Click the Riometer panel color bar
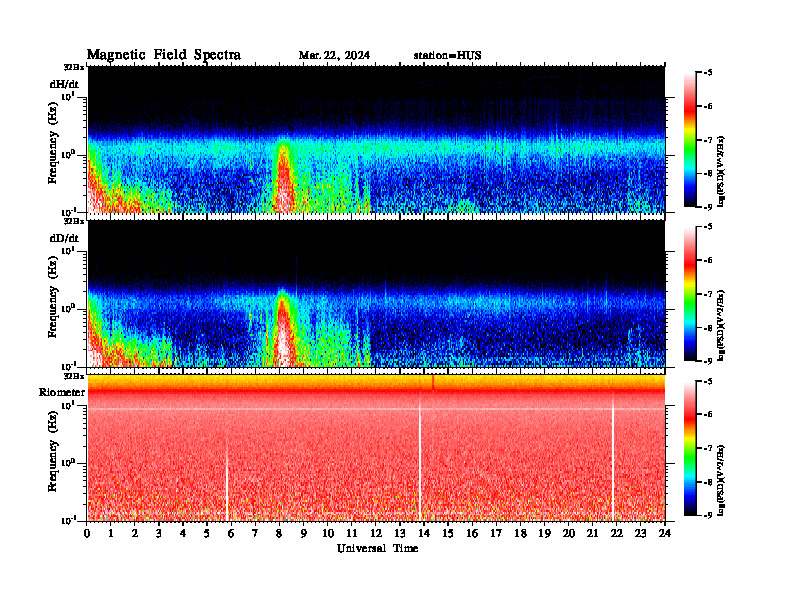Screen dimensions: 792x612 coord(689,448)
